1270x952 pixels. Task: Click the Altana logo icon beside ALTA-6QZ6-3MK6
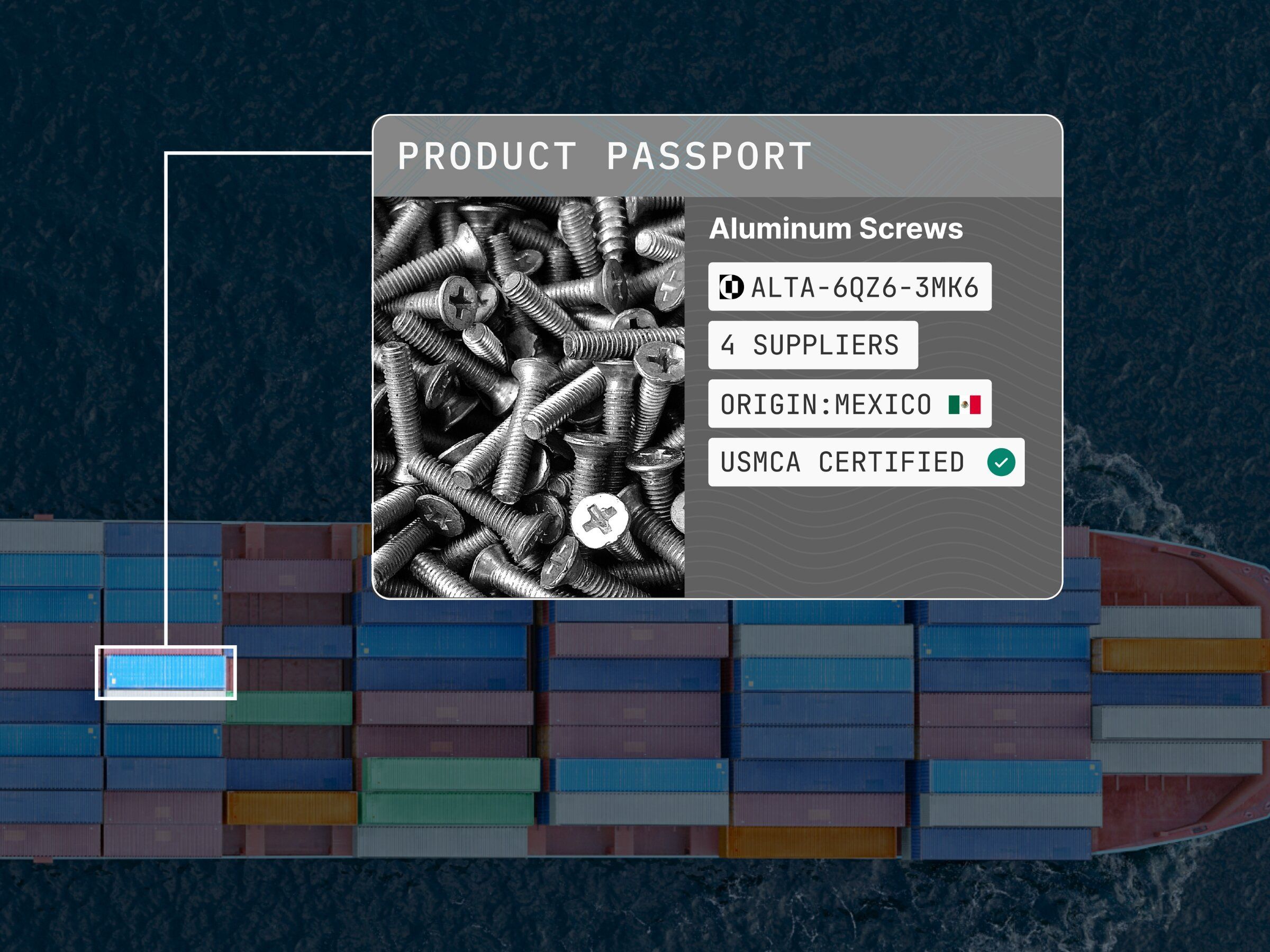click(731, 287)
